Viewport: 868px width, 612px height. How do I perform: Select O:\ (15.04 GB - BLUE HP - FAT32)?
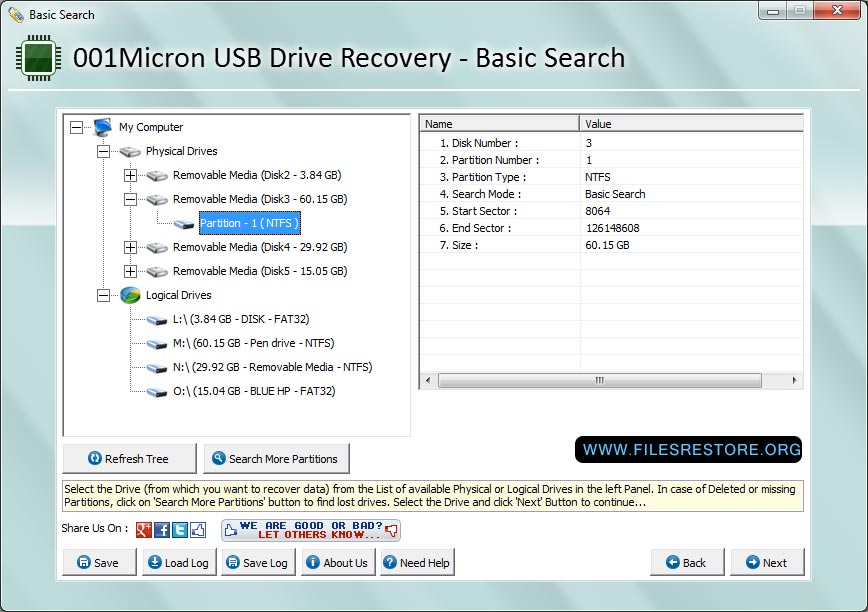click(x=254, y=391)
